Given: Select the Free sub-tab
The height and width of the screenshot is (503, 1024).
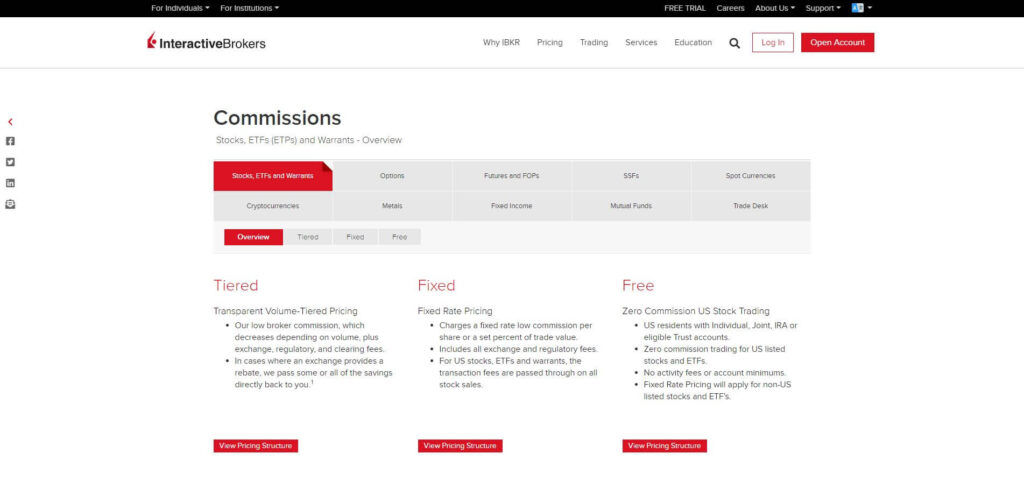Looking at the screenshot, I should [x=400, y=237].
